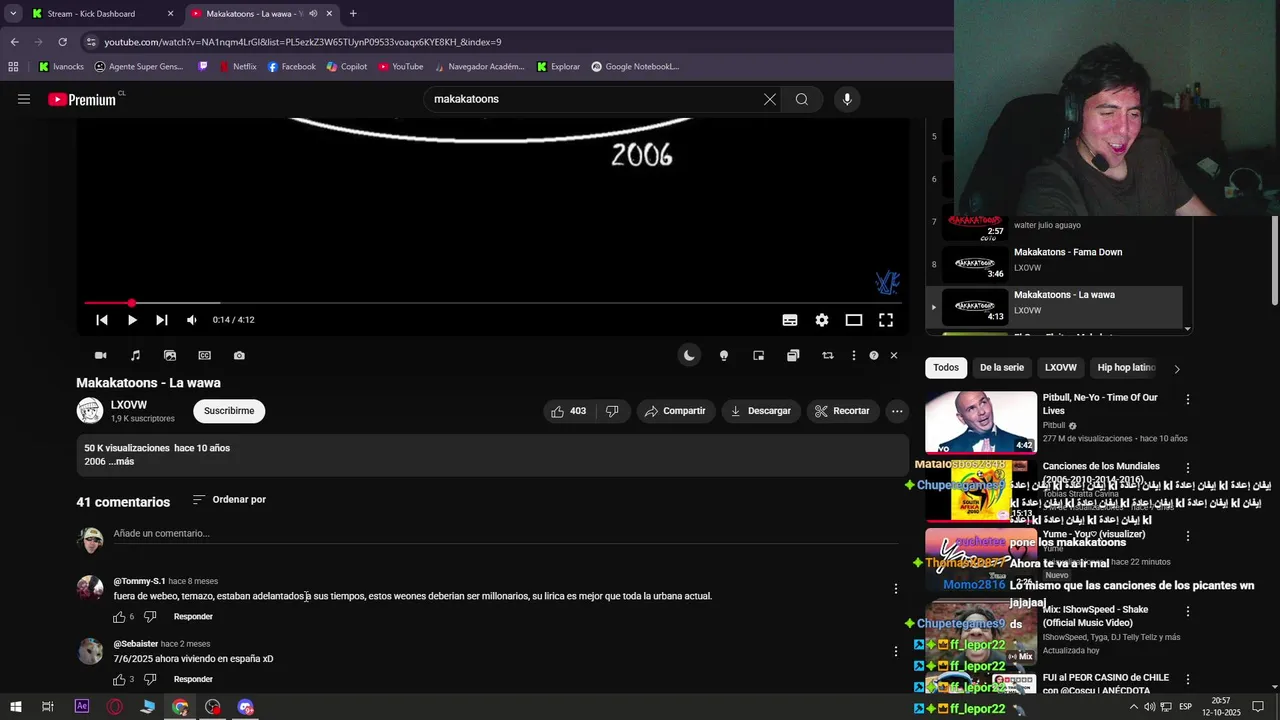Viewport: 1280px width, 720px height.
Task: Open the YouTube hamburger guide menu
Action: tap(24, 99)
